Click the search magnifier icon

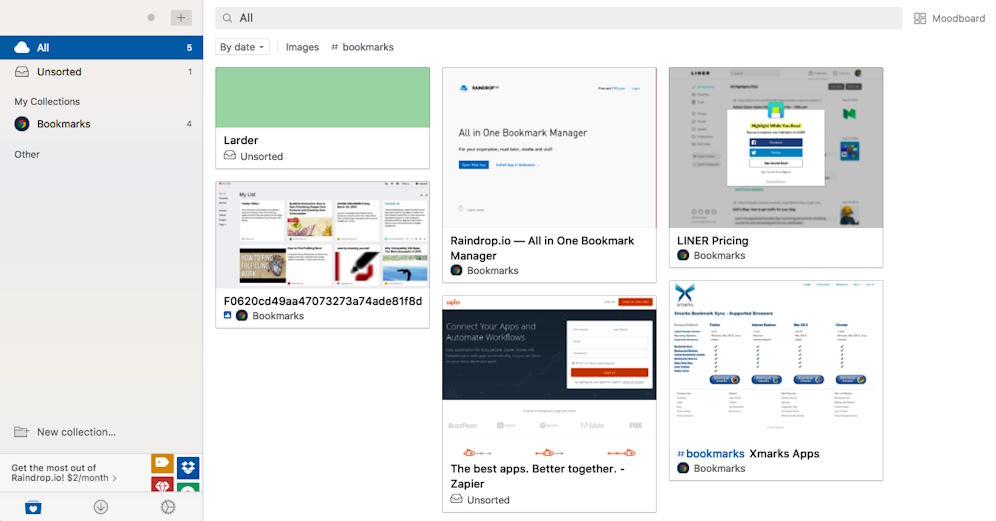227,18
